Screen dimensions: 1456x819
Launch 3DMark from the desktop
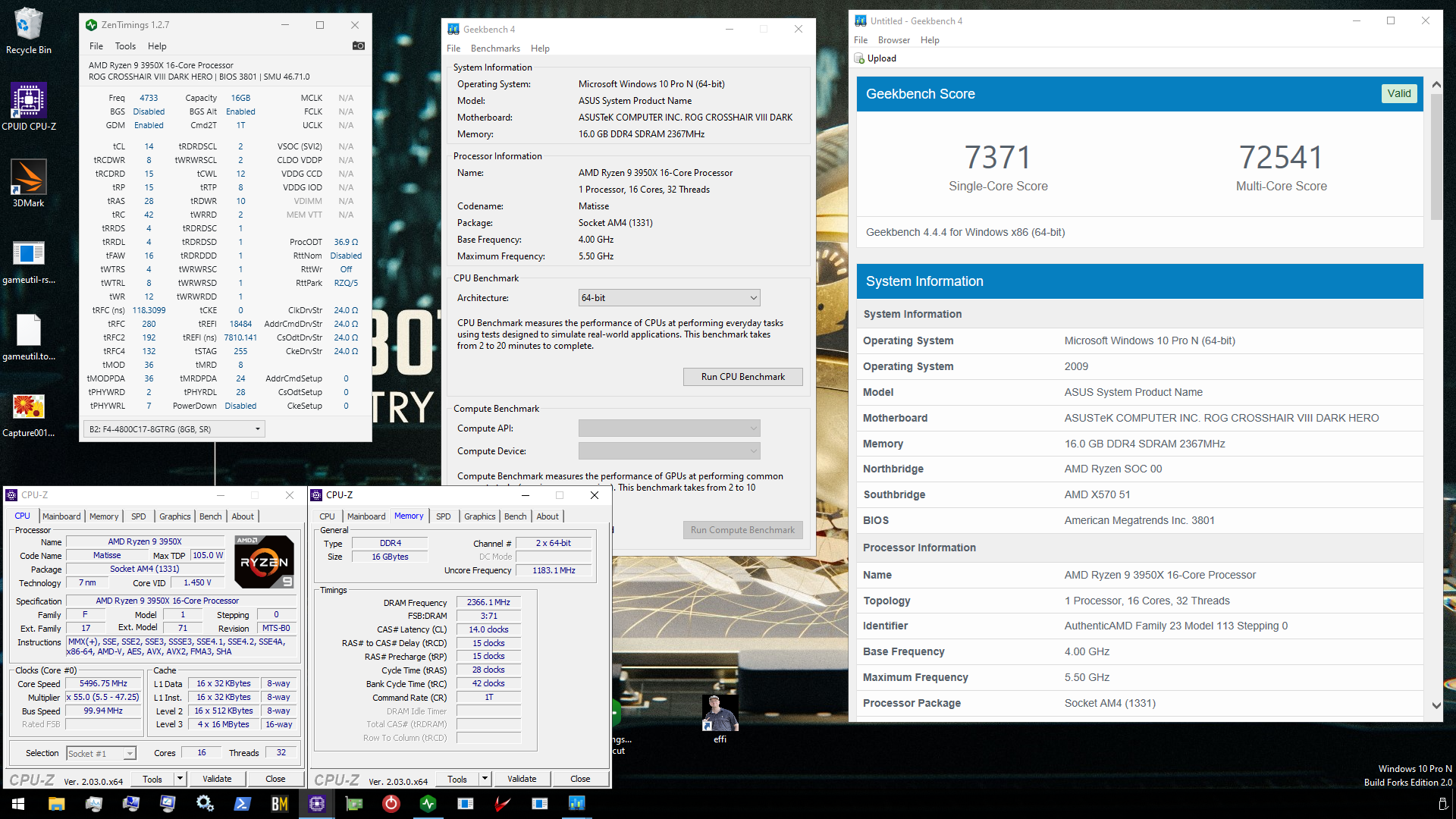tap(28, 183)
